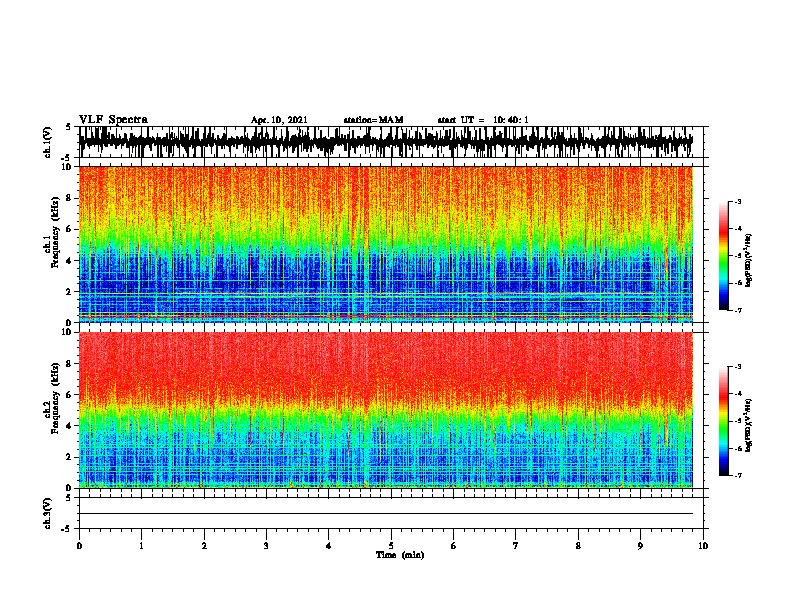Click the ch.2 color scale bar
792x612 pixels.
pyautogui.click(x=723, y=421)
